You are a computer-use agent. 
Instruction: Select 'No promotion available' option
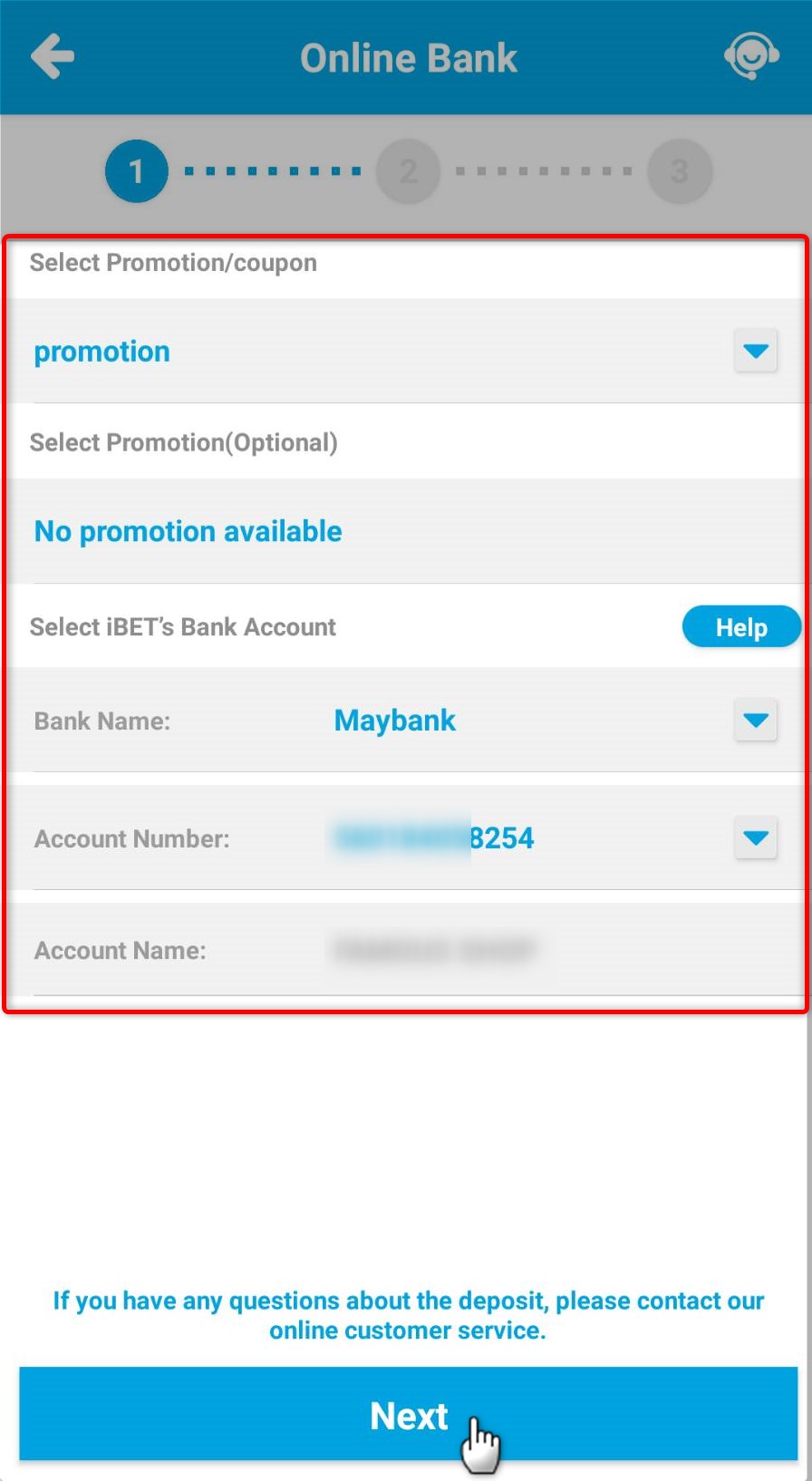(187, 531)
